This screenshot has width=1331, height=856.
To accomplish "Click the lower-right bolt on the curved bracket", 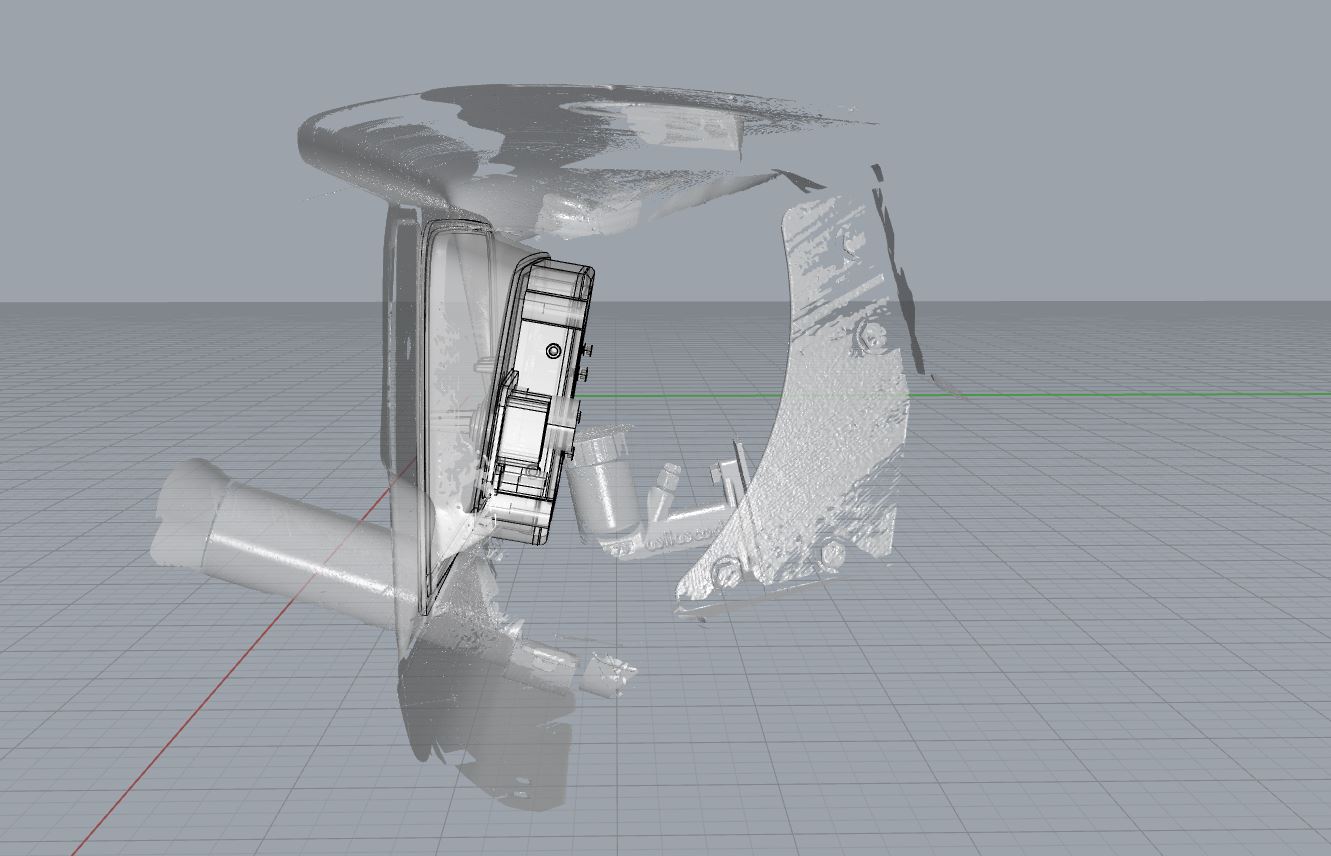I will (831, 552).
